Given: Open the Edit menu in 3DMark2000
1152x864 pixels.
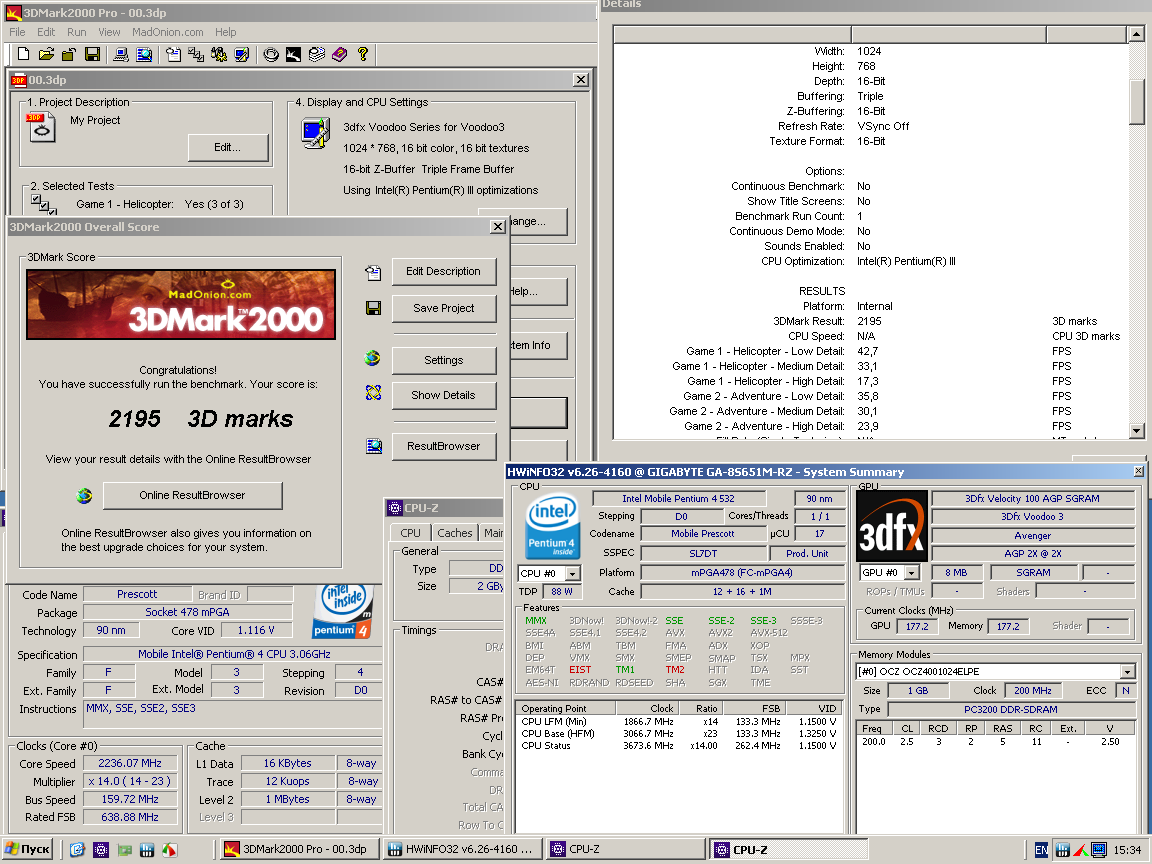Looking at the screenshot, I should (46, 32).
